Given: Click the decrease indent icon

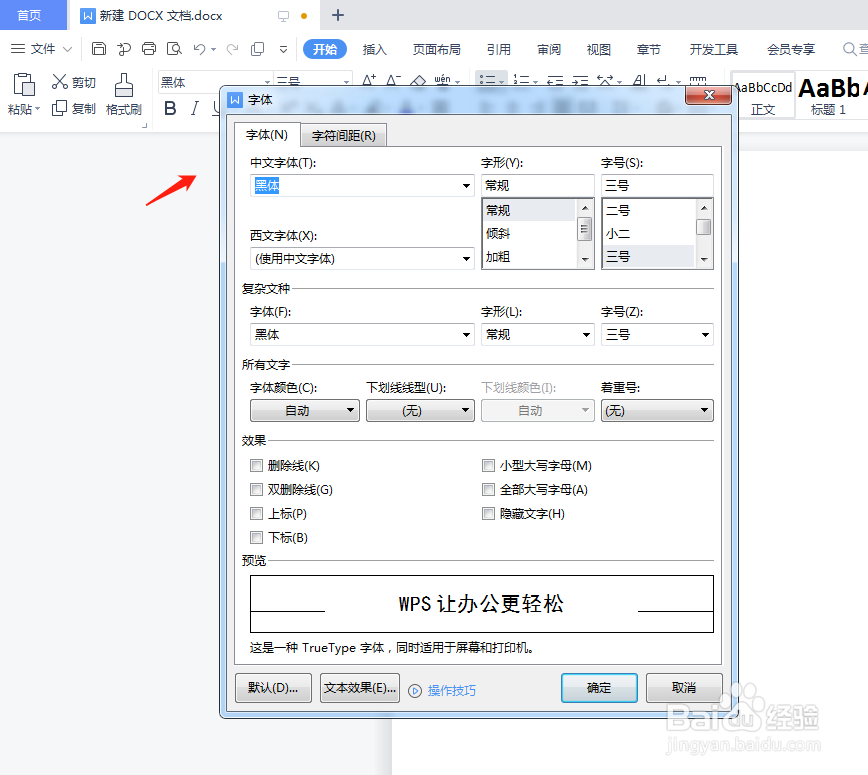Looking at the screenshot, I should pyautogui.click(x=555, y=81).
